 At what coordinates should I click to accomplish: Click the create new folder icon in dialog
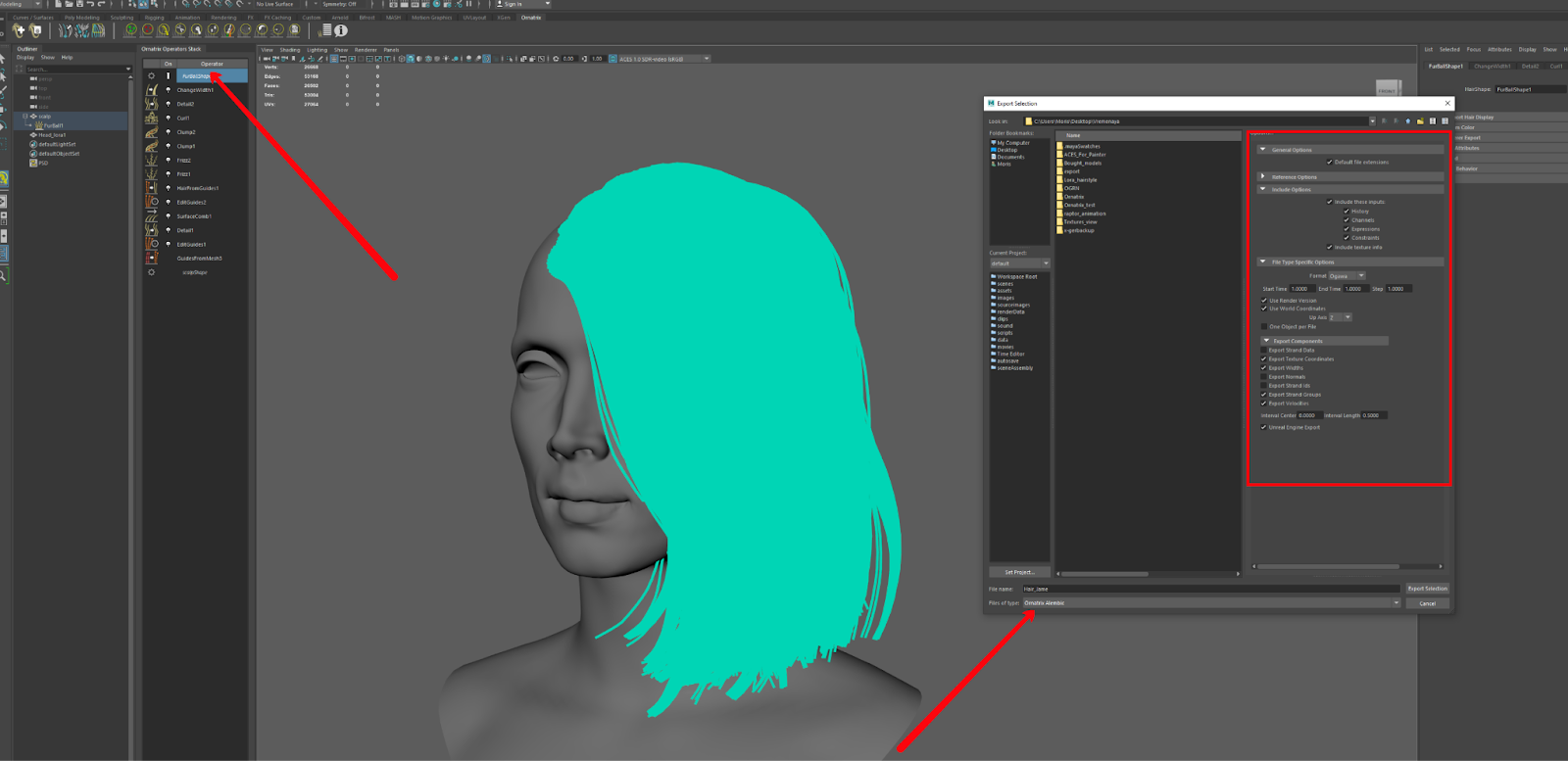[x=1420, y=121]
